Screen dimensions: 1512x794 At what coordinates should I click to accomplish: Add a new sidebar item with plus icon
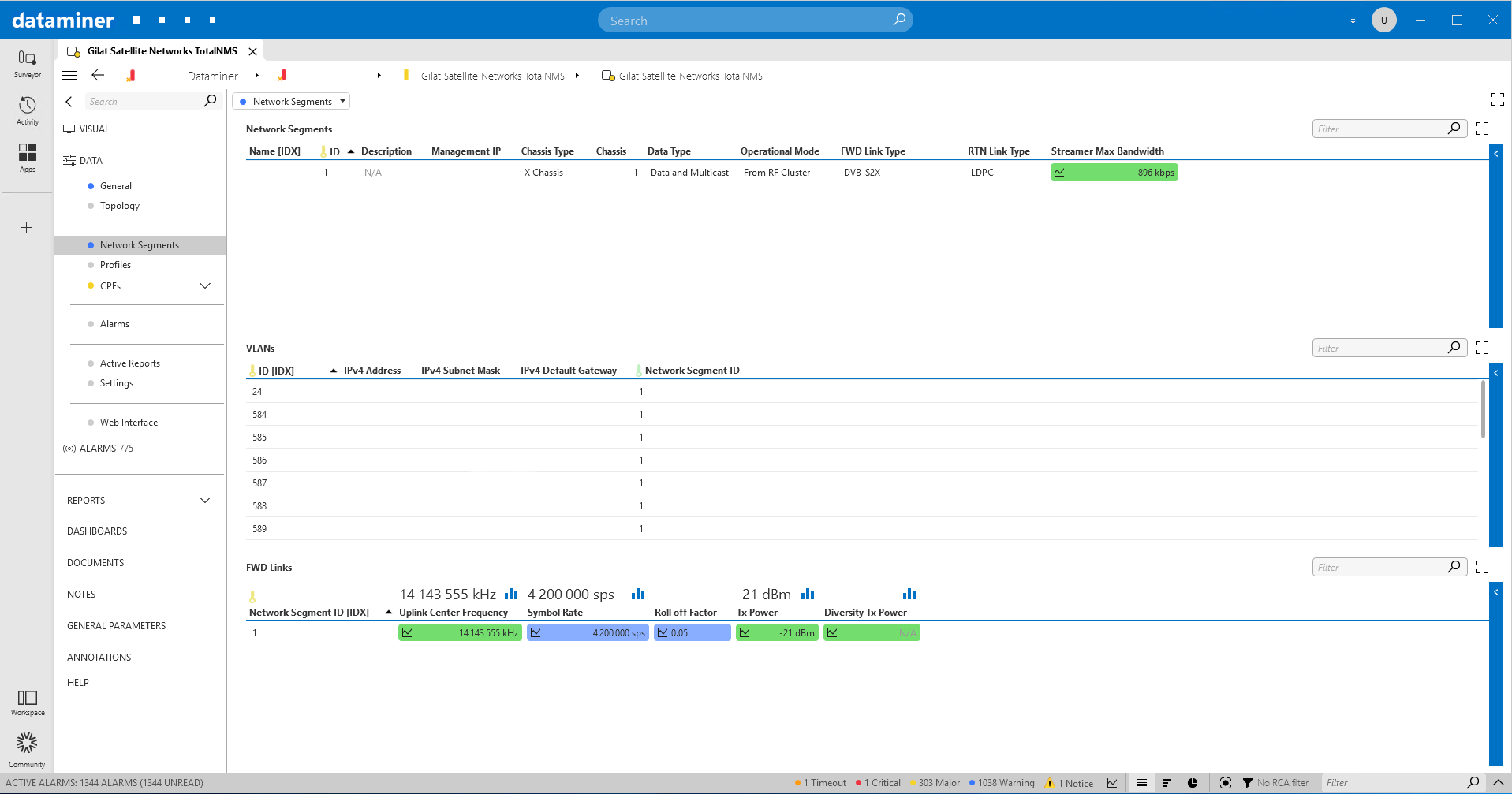click(x=27, y=228)
